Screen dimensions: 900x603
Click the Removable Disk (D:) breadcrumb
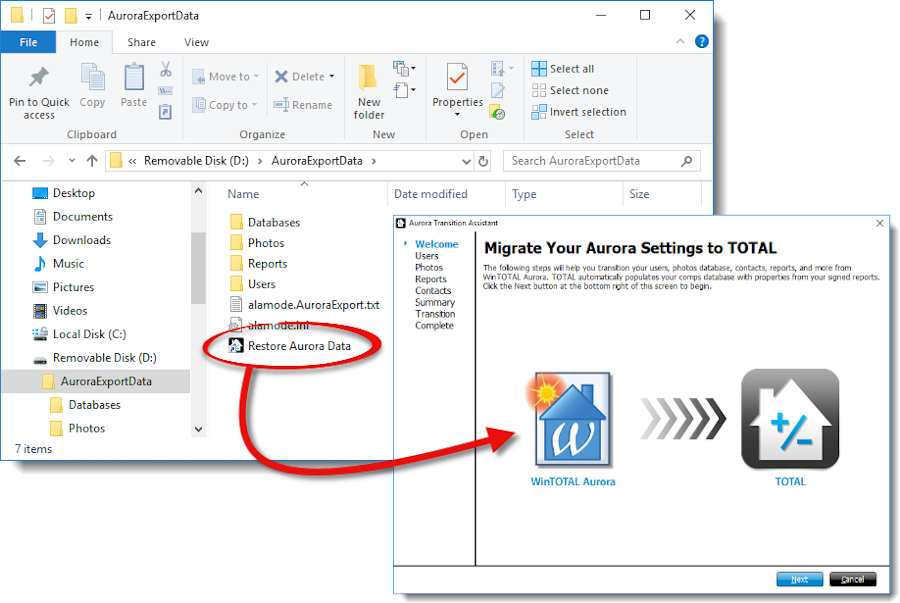[196, 161]
